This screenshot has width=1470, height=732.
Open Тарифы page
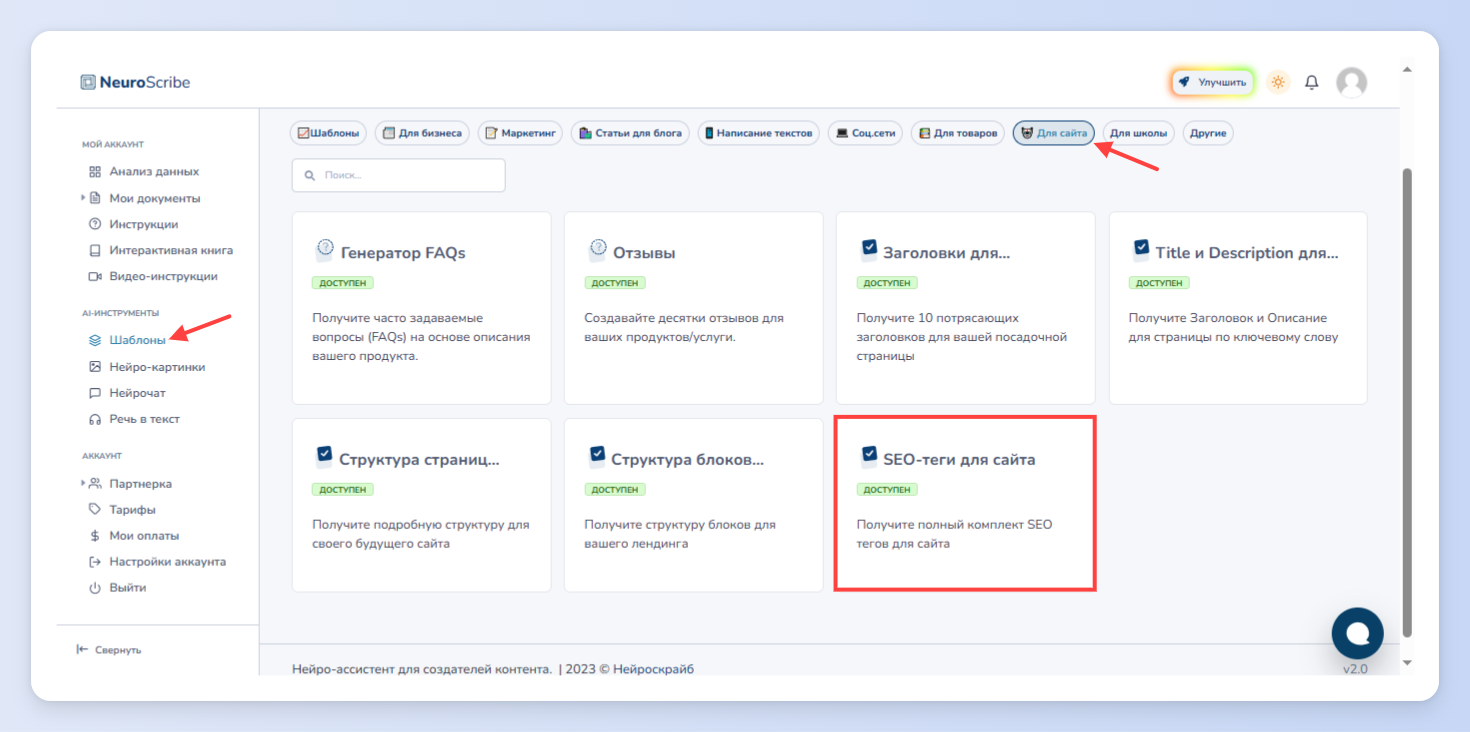(x=132, y=510)
